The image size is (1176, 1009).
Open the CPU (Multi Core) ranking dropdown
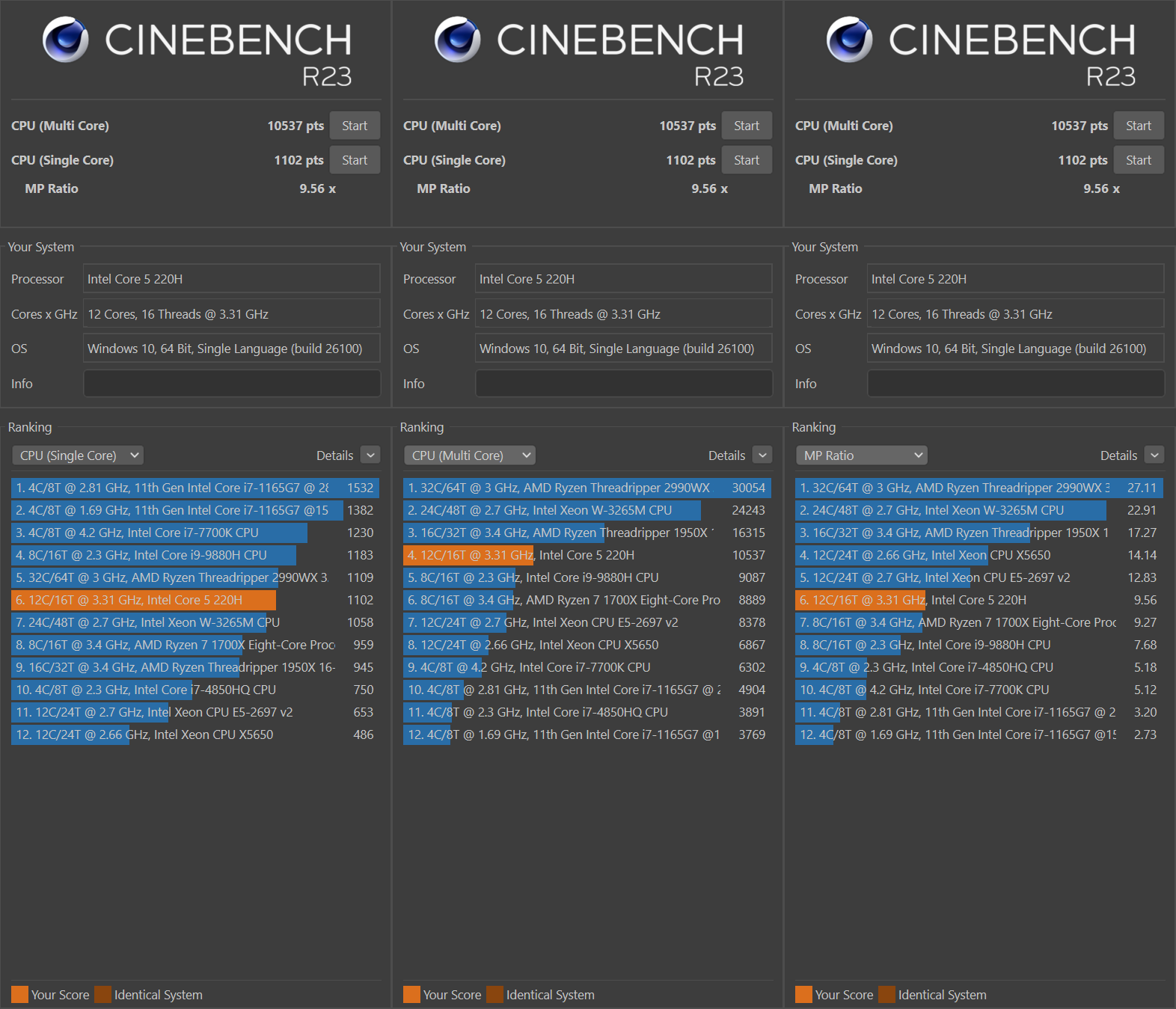pos(470,455)
